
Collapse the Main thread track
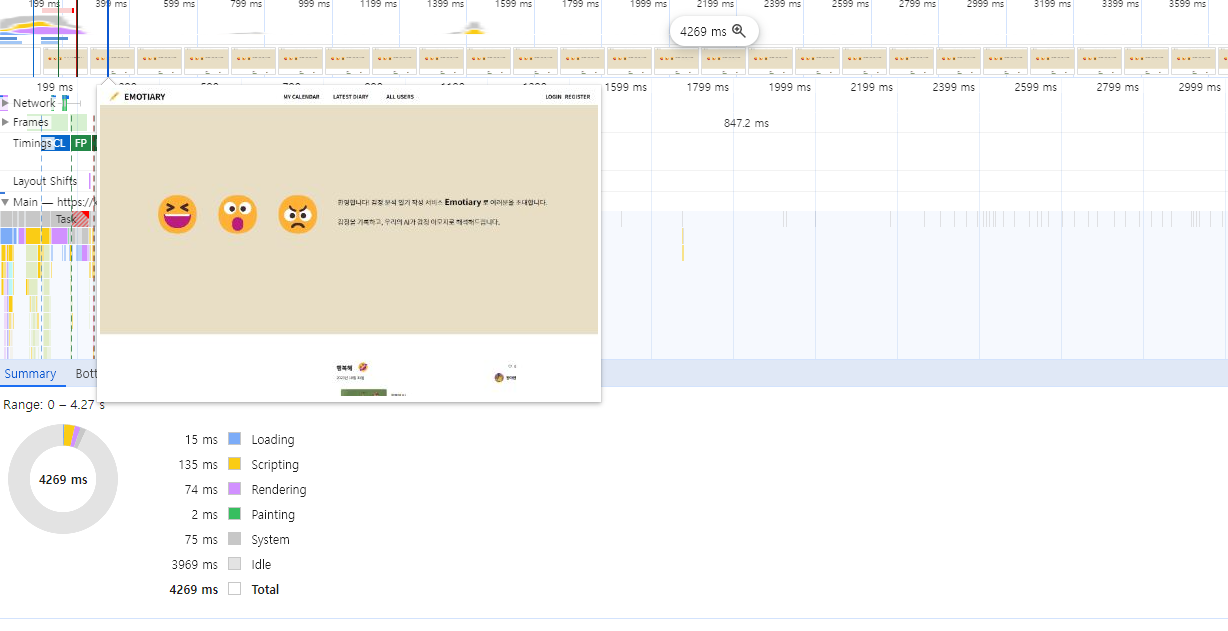pyautogui.click(x=5, y=202)
